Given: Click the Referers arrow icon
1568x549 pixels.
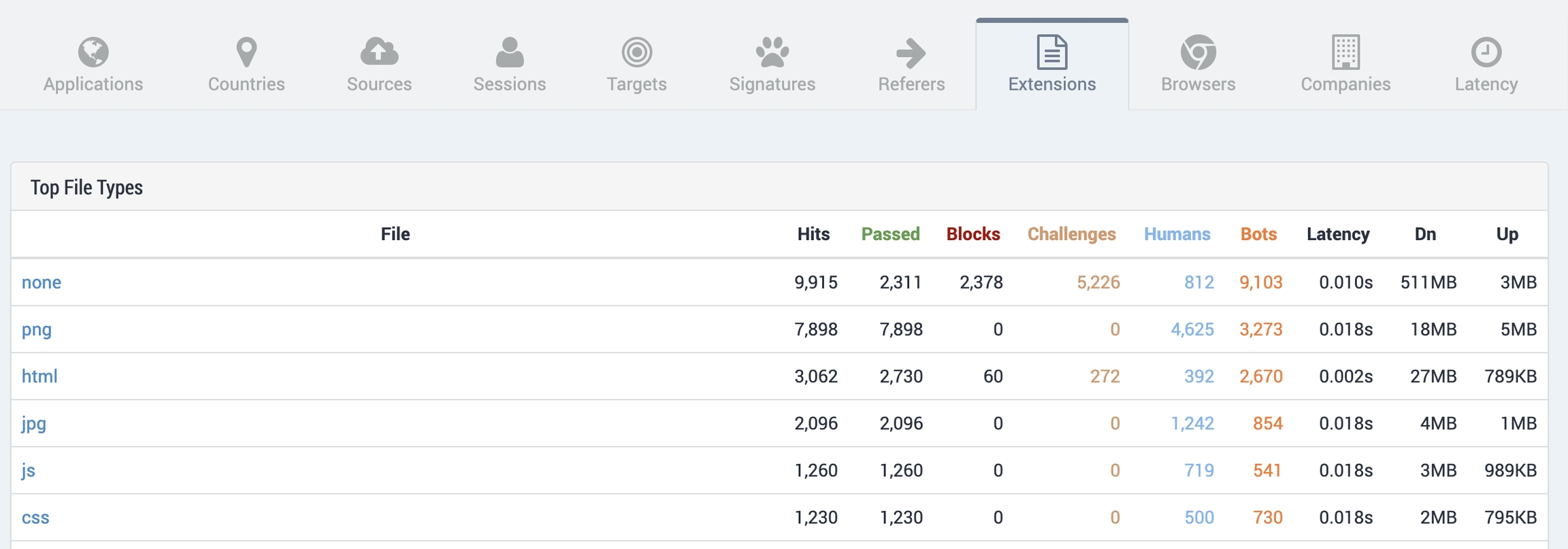Looking at the screenshot, I should click(911, 52).
